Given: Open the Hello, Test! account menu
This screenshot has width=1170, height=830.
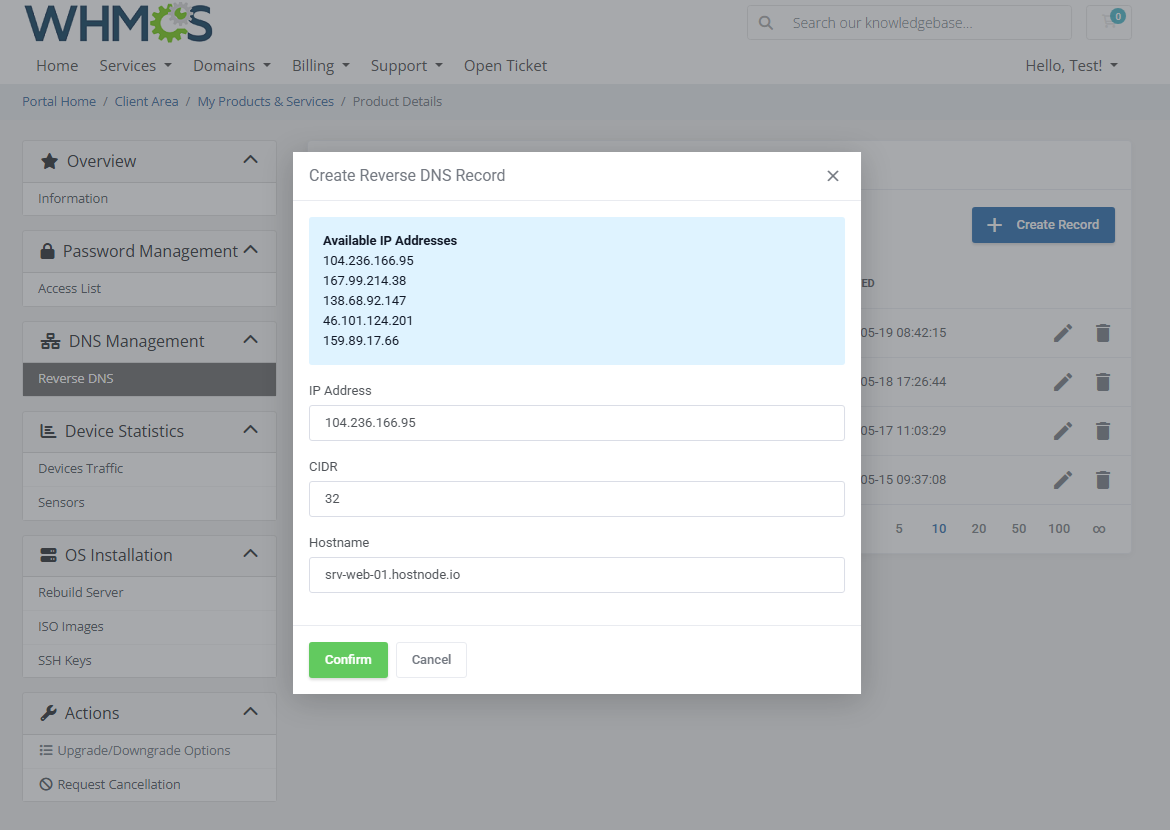Looking at the screenshot, I should (x=1072, y=66).
